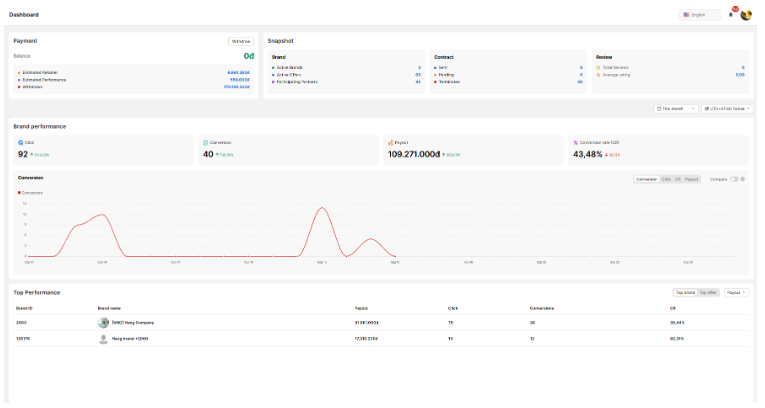Switch chart to the Payout tab
The image size is (765, 408).
691,179
